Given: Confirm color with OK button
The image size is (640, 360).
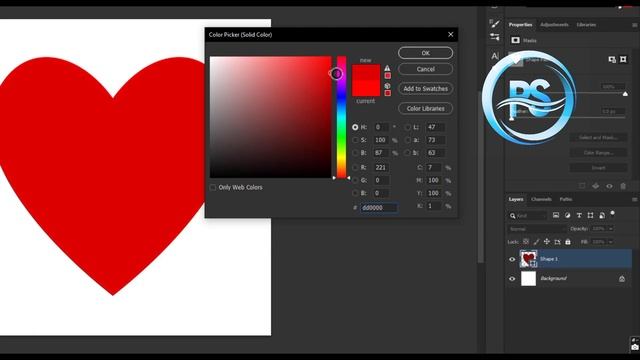Looking at the screenshot, I should pyautogui.click(x=425, y=53).
